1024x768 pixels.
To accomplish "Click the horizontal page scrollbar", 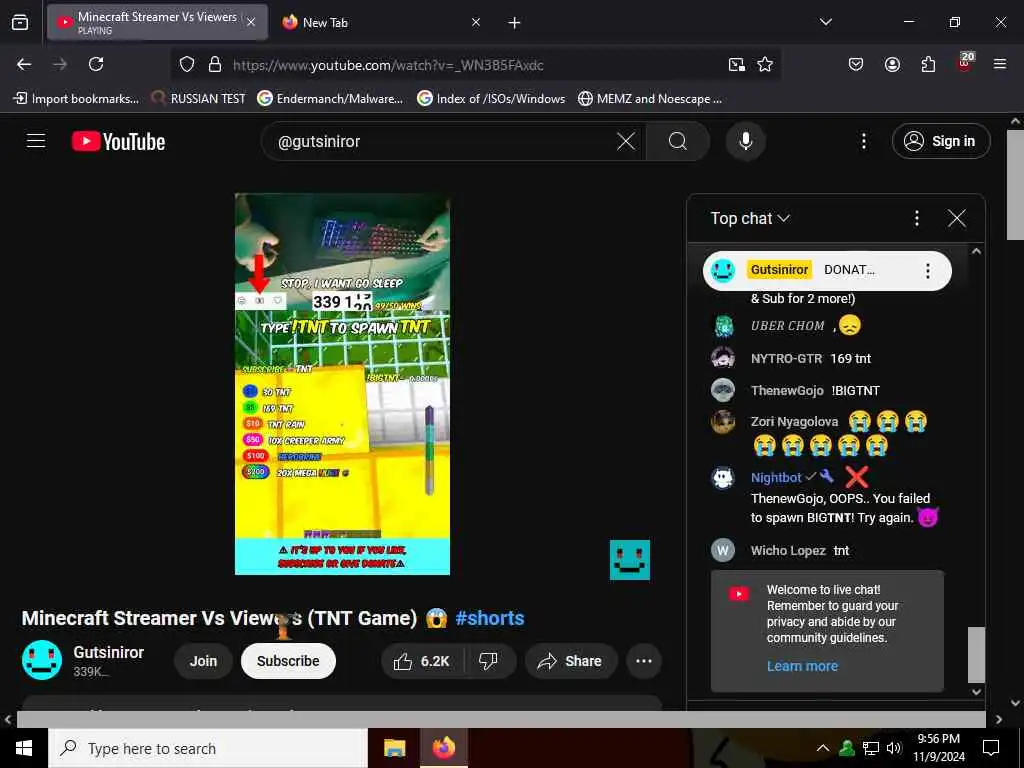I will (501, 720).
